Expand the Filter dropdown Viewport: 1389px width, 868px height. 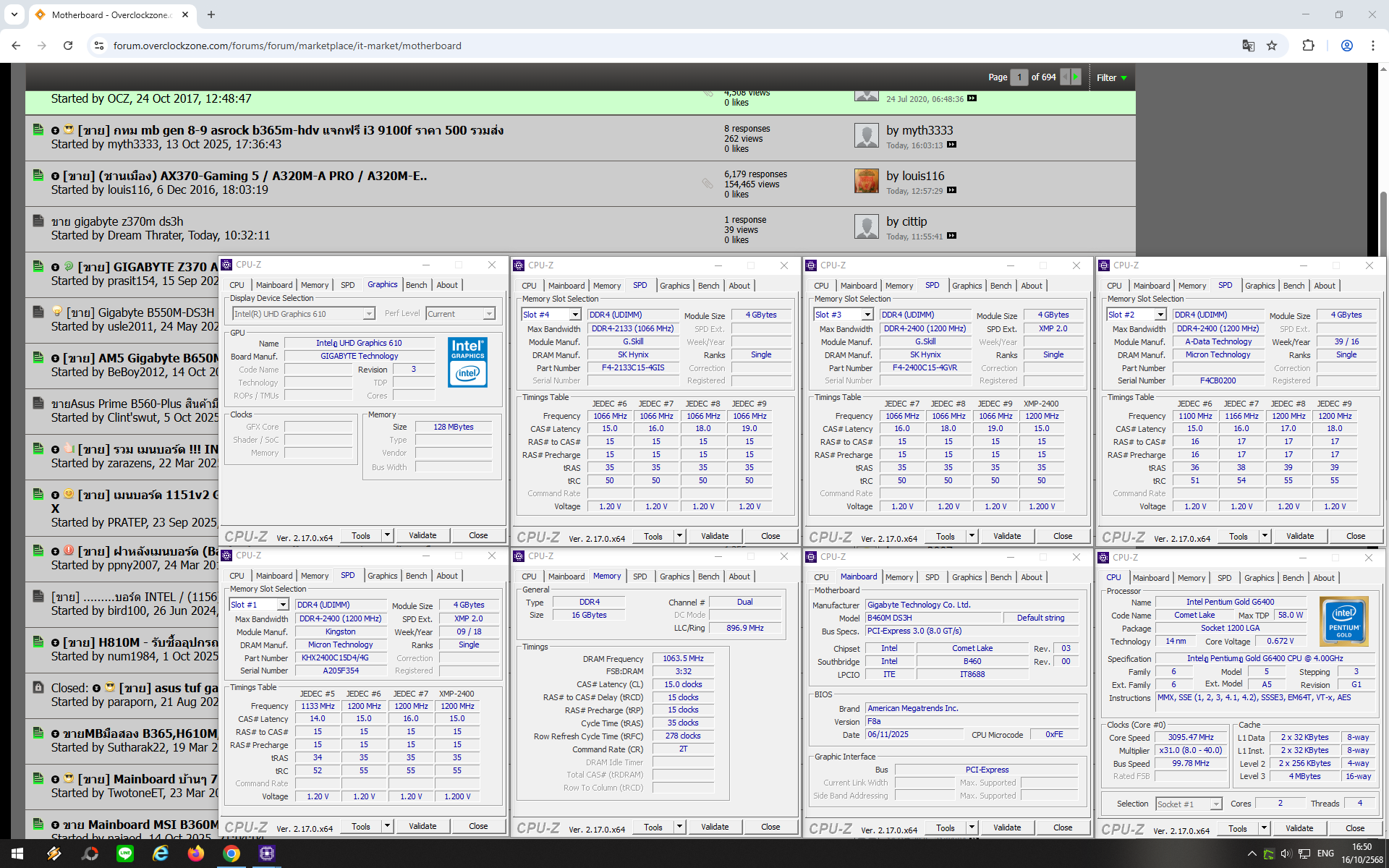[1112, 77]
